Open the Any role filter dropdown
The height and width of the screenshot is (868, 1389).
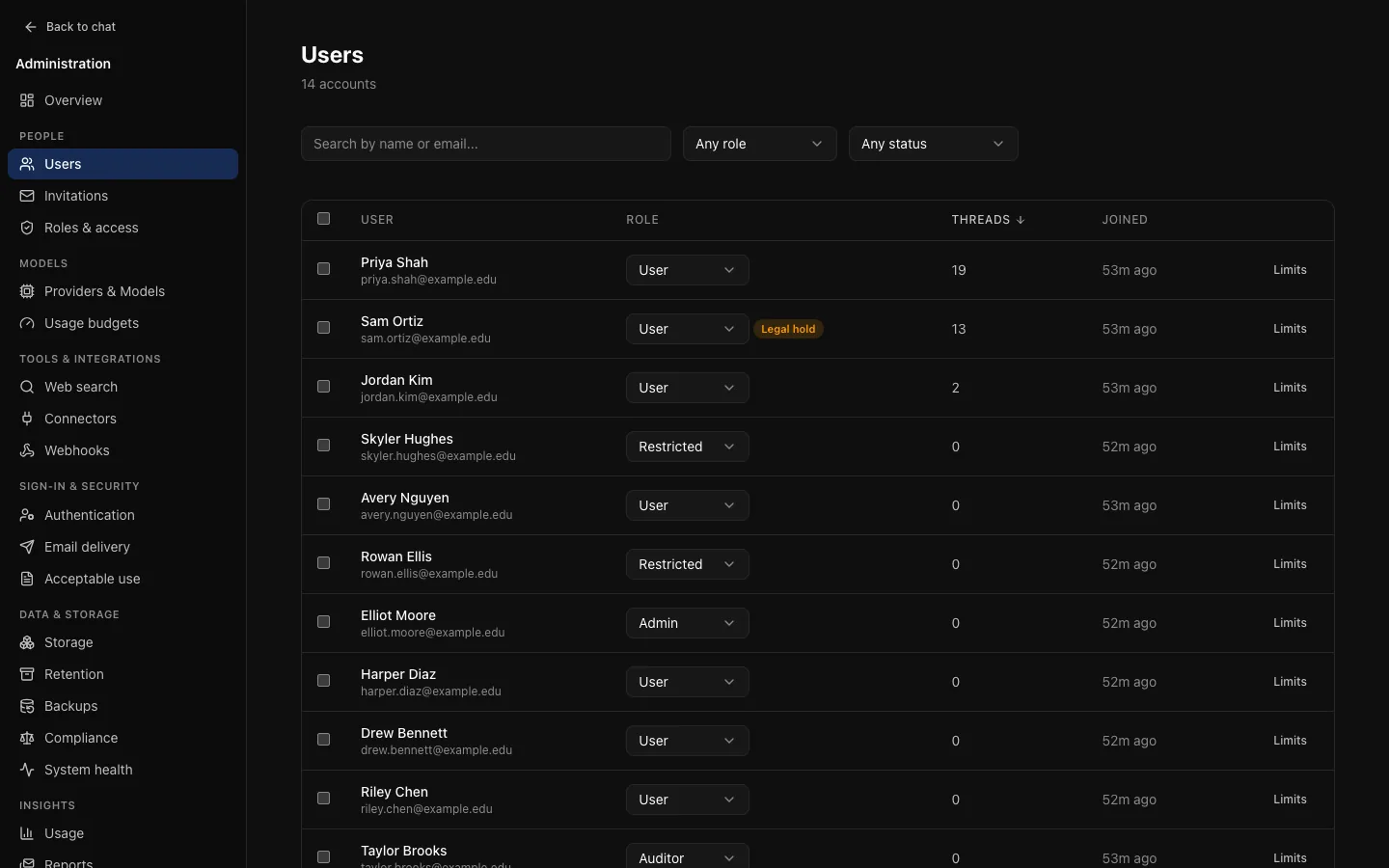pyautogui.click(x=760, y=144)
